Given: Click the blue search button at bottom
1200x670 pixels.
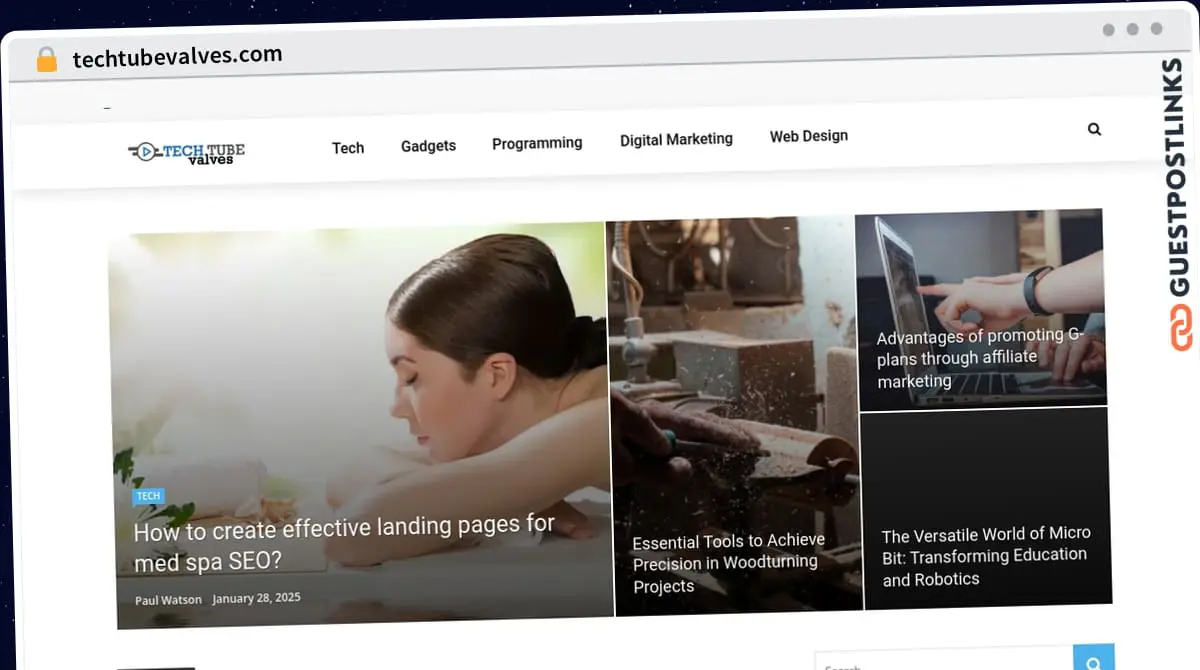Looking at the screenshot, I should [1093, 659].
